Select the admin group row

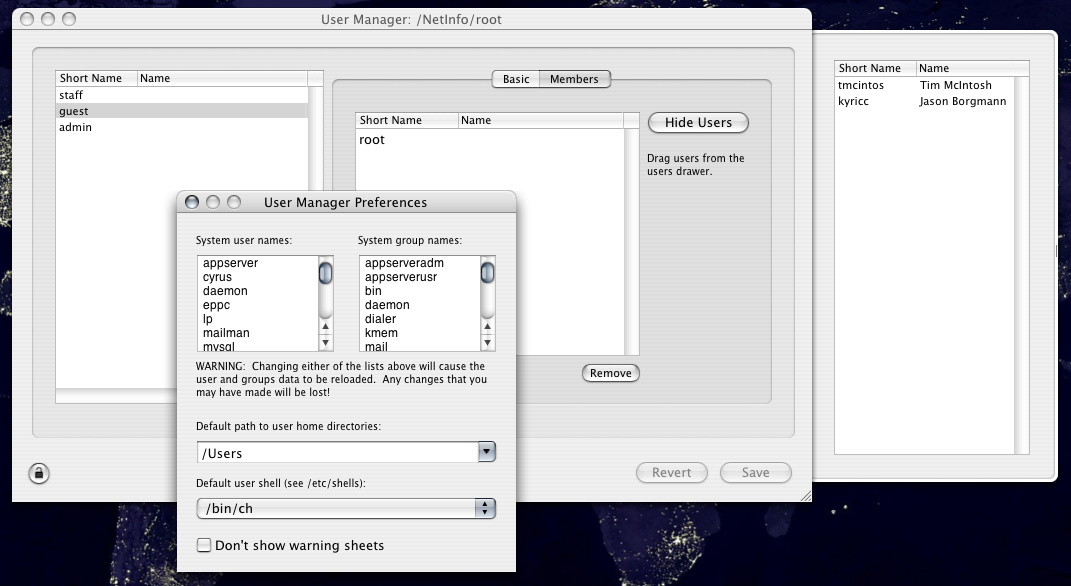pyautogui.click(x=182, y=127)
